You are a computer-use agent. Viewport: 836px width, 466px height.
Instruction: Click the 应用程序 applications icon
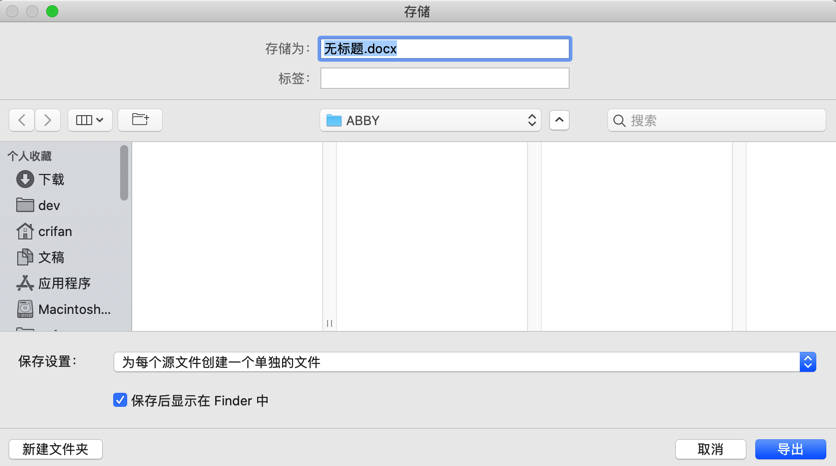(25, 283)
